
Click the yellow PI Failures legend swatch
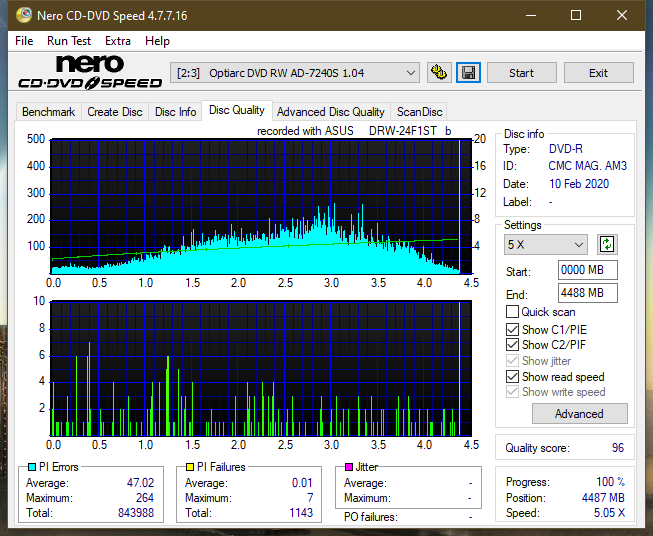(x=190, y=467)
